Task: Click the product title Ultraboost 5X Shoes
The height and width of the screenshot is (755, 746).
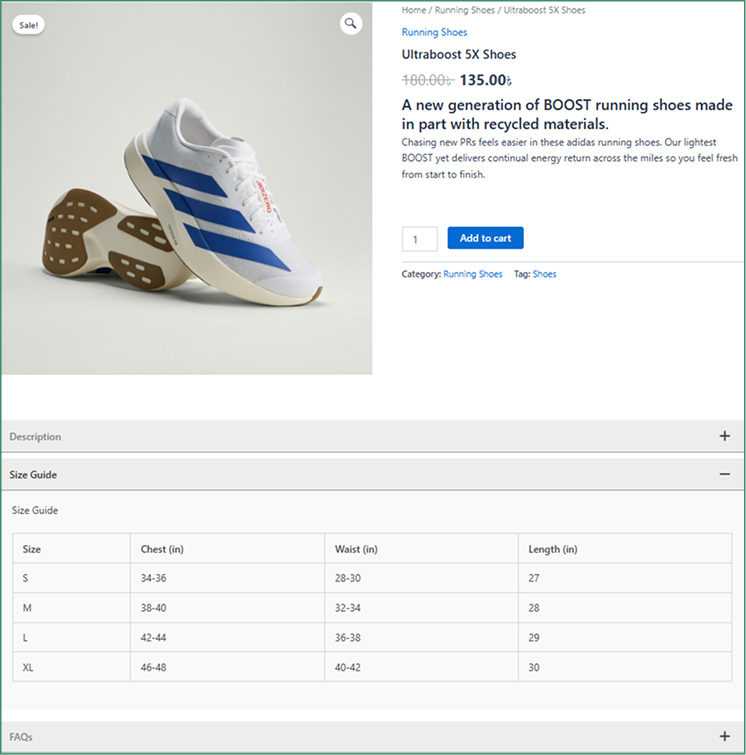Action: click(x=458, y=54)
